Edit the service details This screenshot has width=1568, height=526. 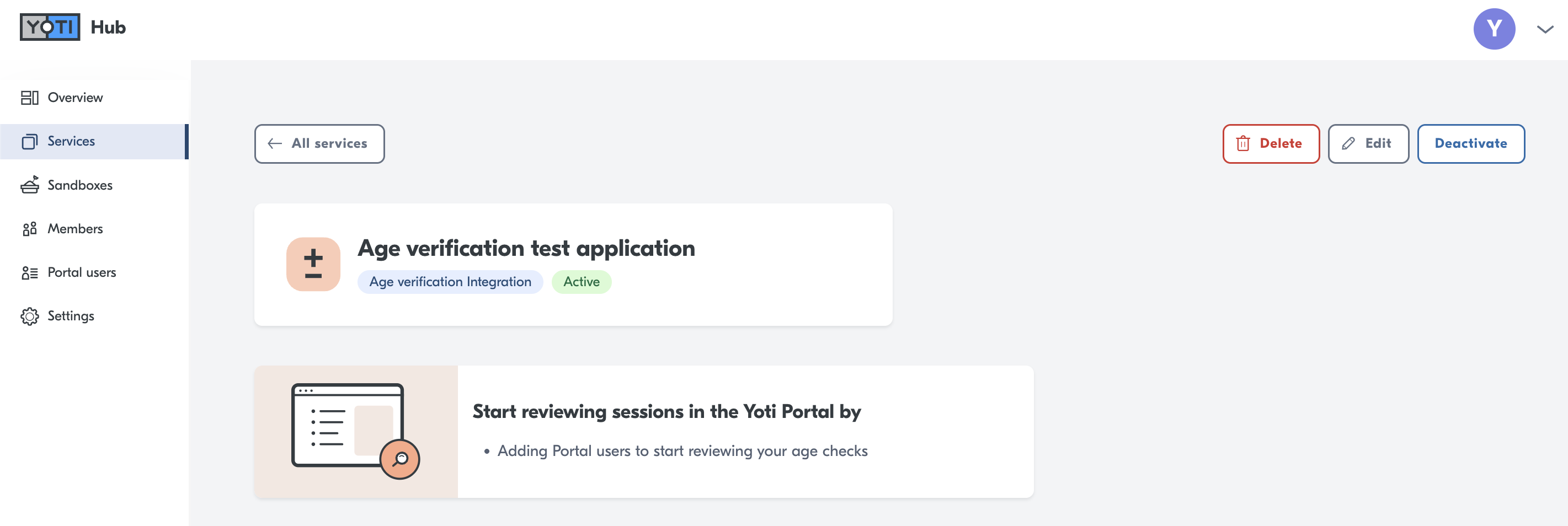1368,144
